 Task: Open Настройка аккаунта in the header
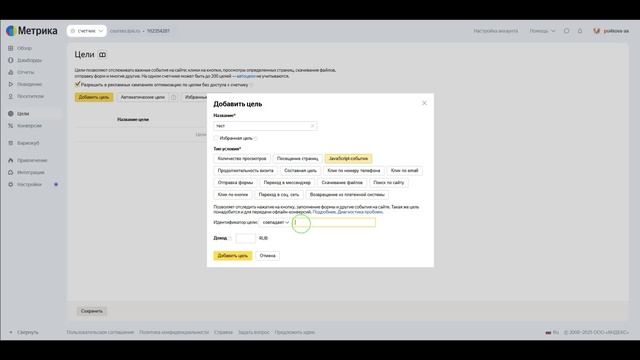tap(496, 31)
